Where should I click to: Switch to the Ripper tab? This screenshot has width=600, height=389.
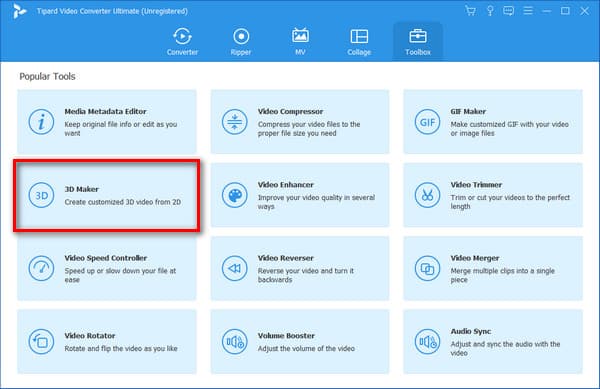click(241, 42)
